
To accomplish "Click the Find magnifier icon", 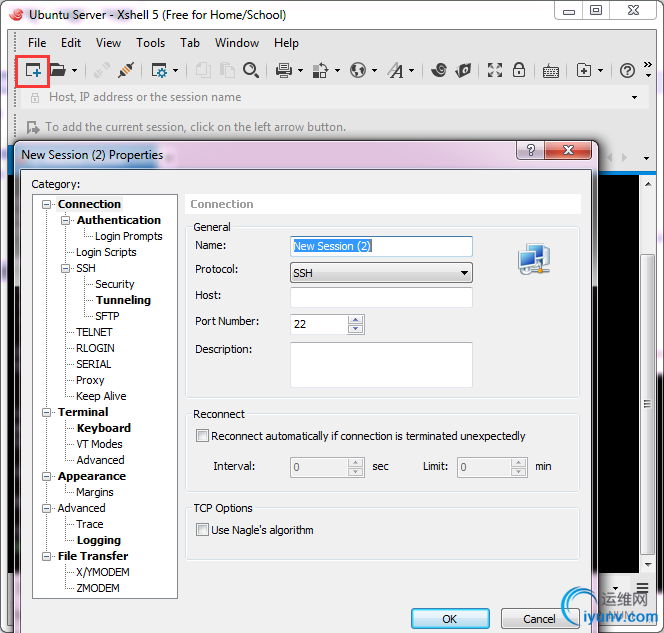I will [x=251, y=70].
